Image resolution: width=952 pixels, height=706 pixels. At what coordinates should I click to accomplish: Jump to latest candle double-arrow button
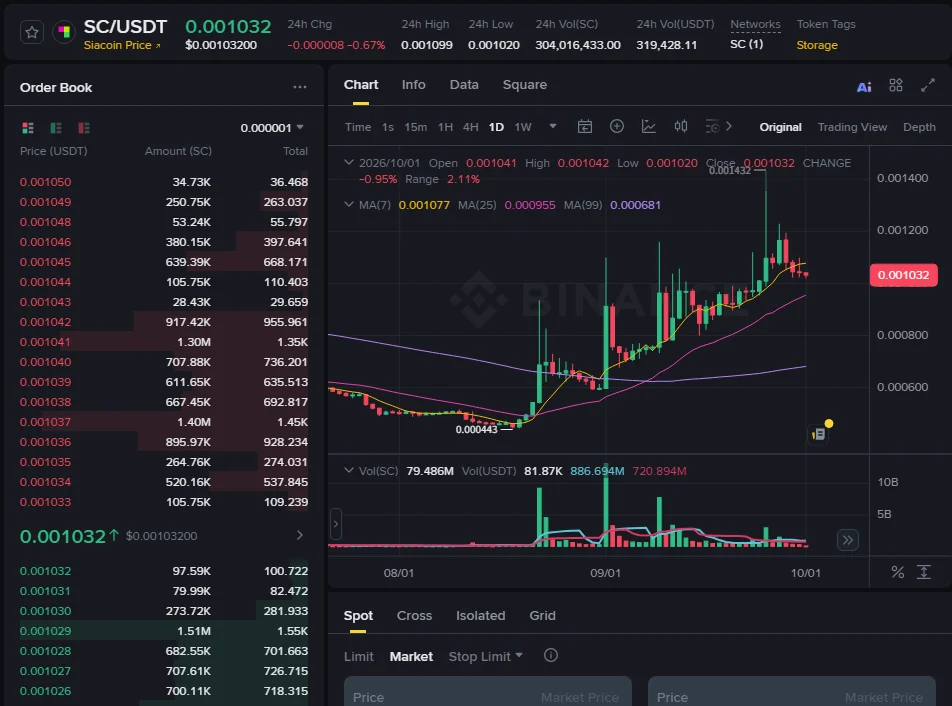point(848,540)
